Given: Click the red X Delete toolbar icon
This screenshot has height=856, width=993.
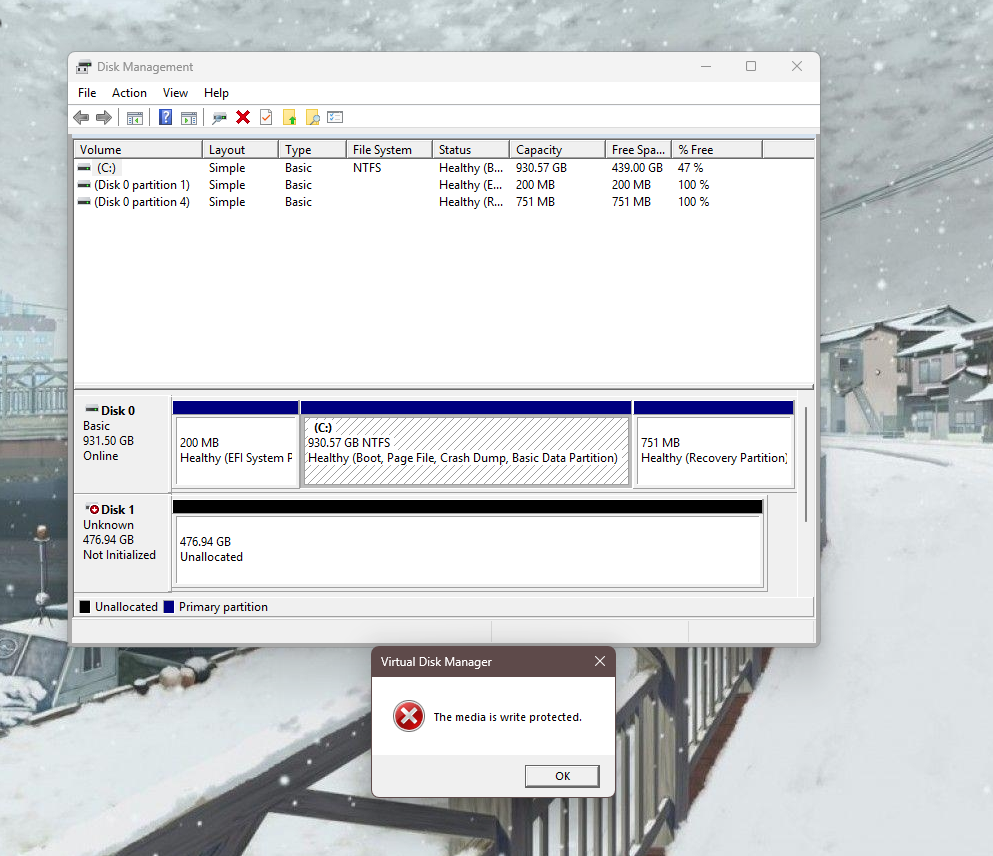Looking at the screenshot, I should tap(243, 118).
